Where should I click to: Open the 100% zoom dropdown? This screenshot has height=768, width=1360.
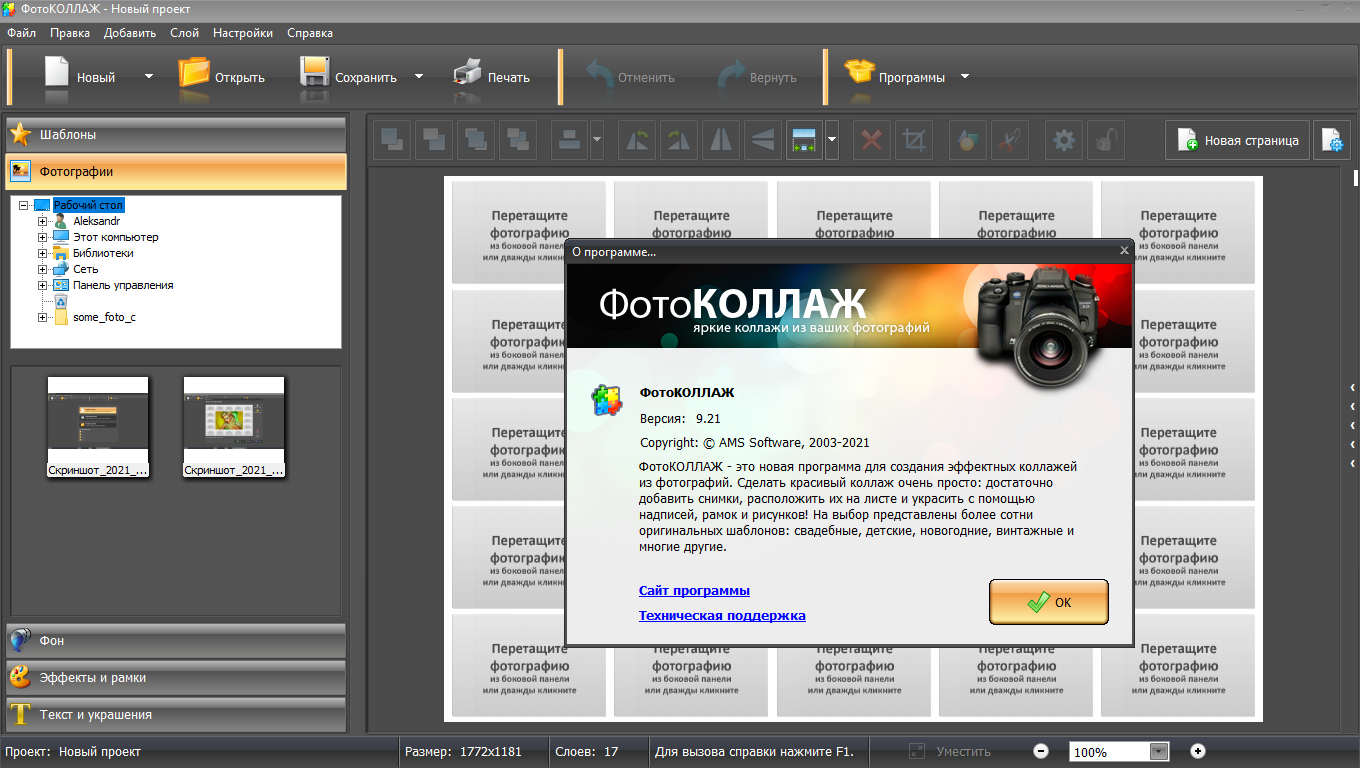pos(1159,752)
